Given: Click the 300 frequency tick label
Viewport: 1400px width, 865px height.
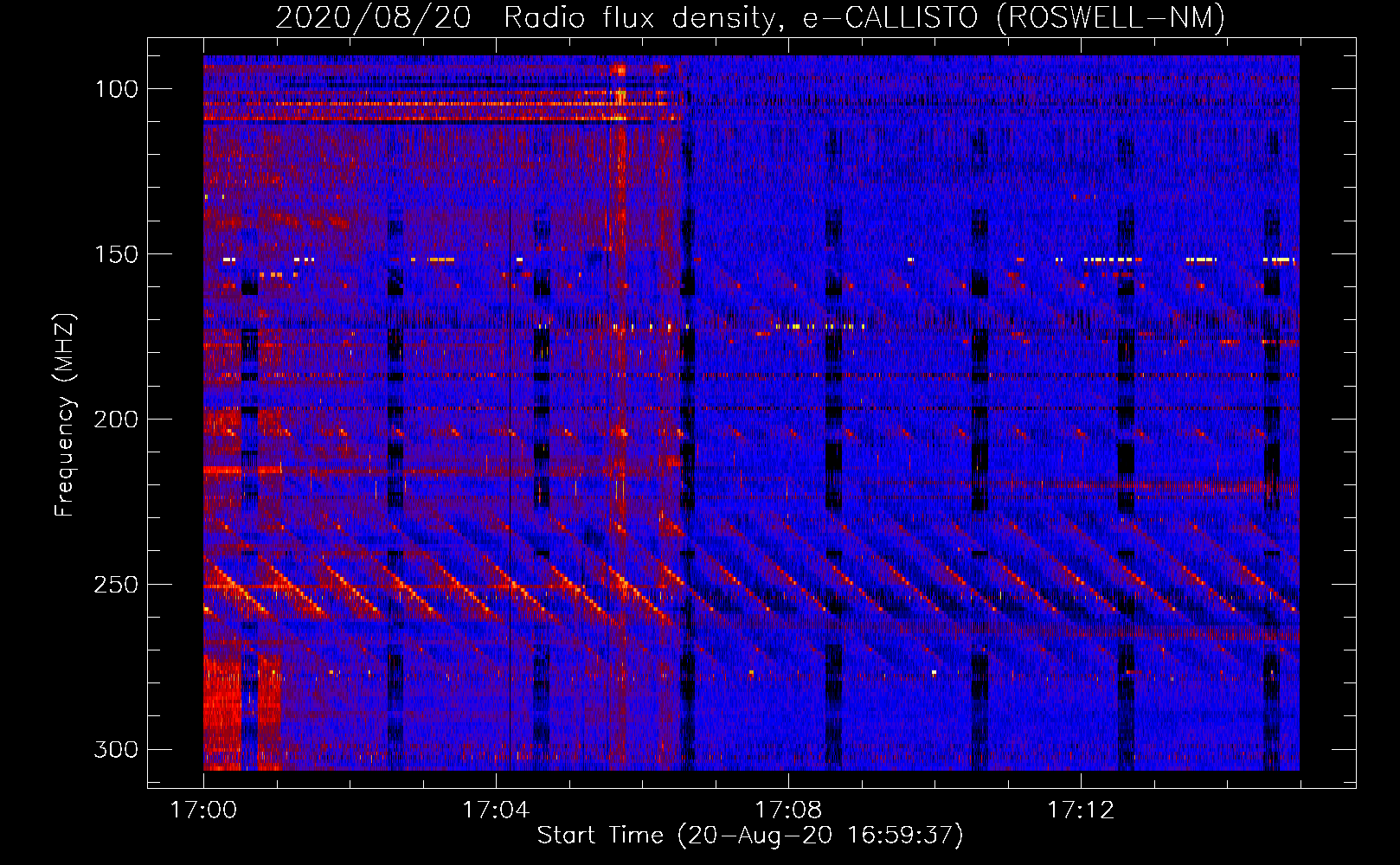Looking at the screenshot, I should click(116, 749).
